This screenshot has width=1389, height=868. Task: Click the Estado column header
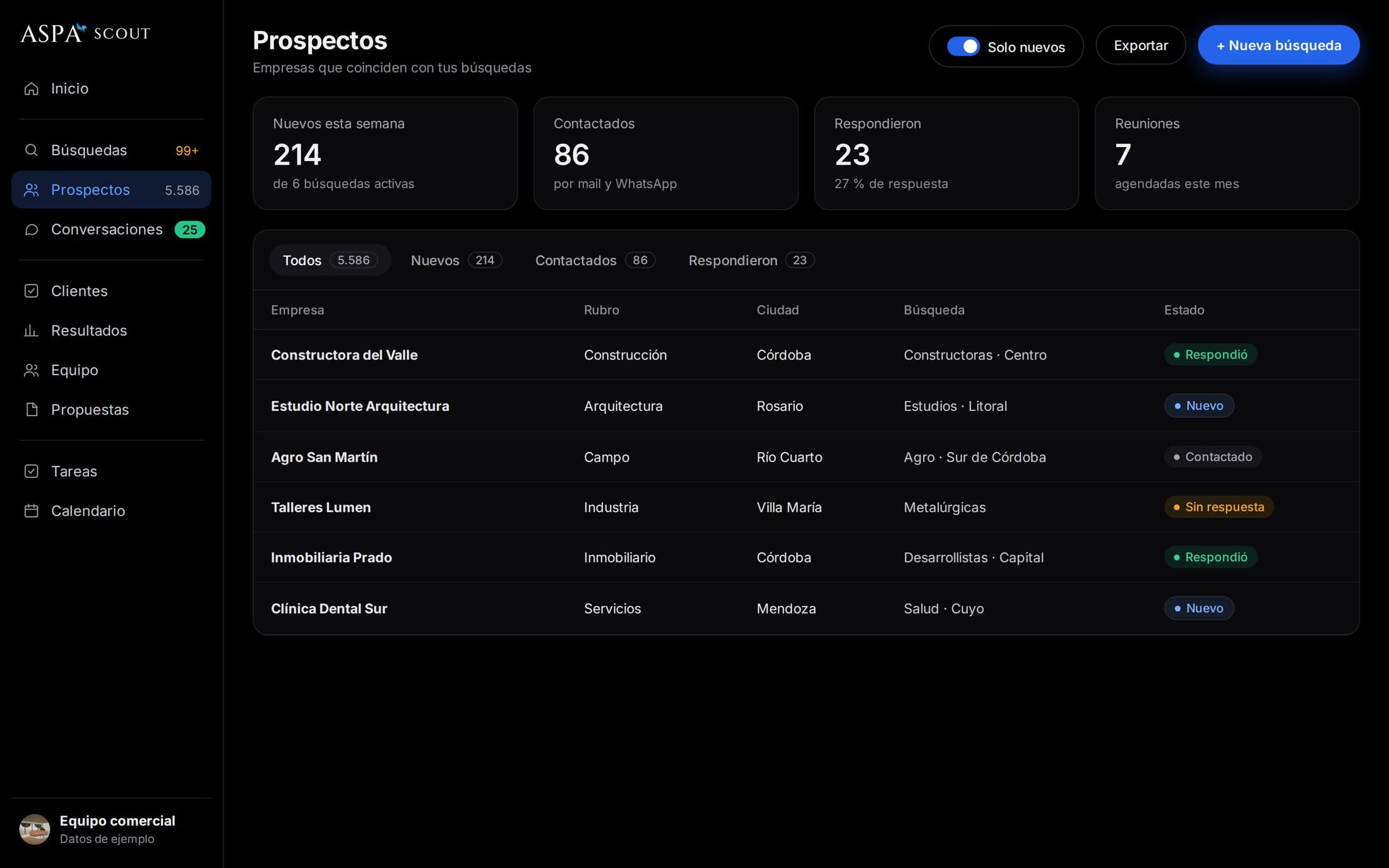(x=1184, y=310)
